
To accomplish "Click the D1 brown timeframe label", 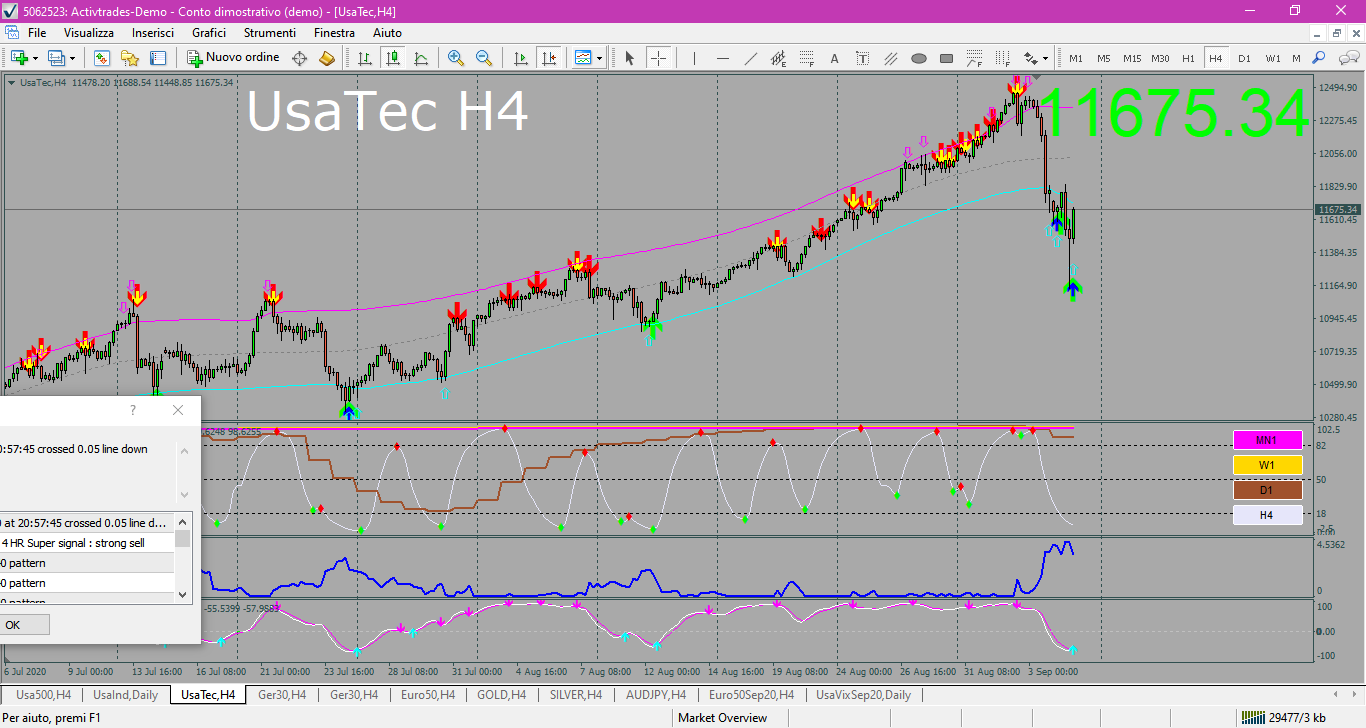I will (1267, 490).
